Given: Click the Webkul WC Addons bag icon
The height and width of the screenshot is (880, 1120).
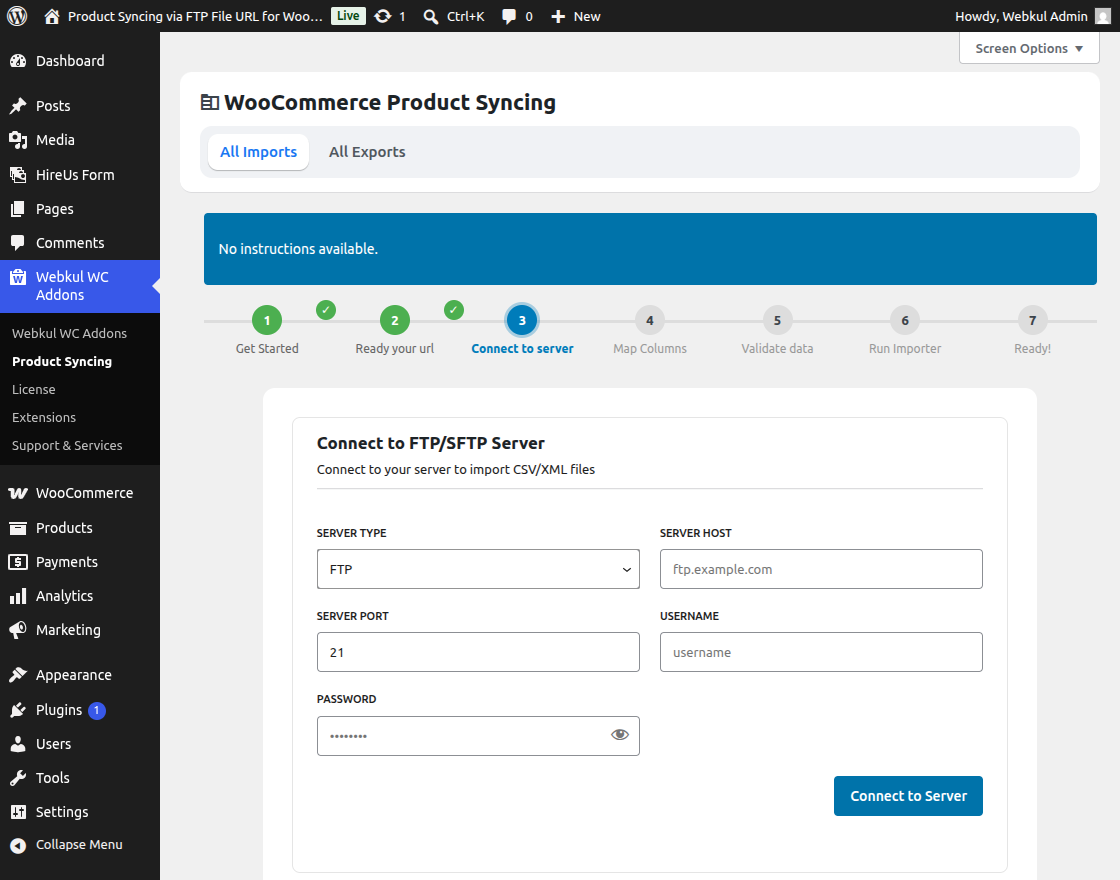Looking at the screenshot, I should (x=18, y=277).
